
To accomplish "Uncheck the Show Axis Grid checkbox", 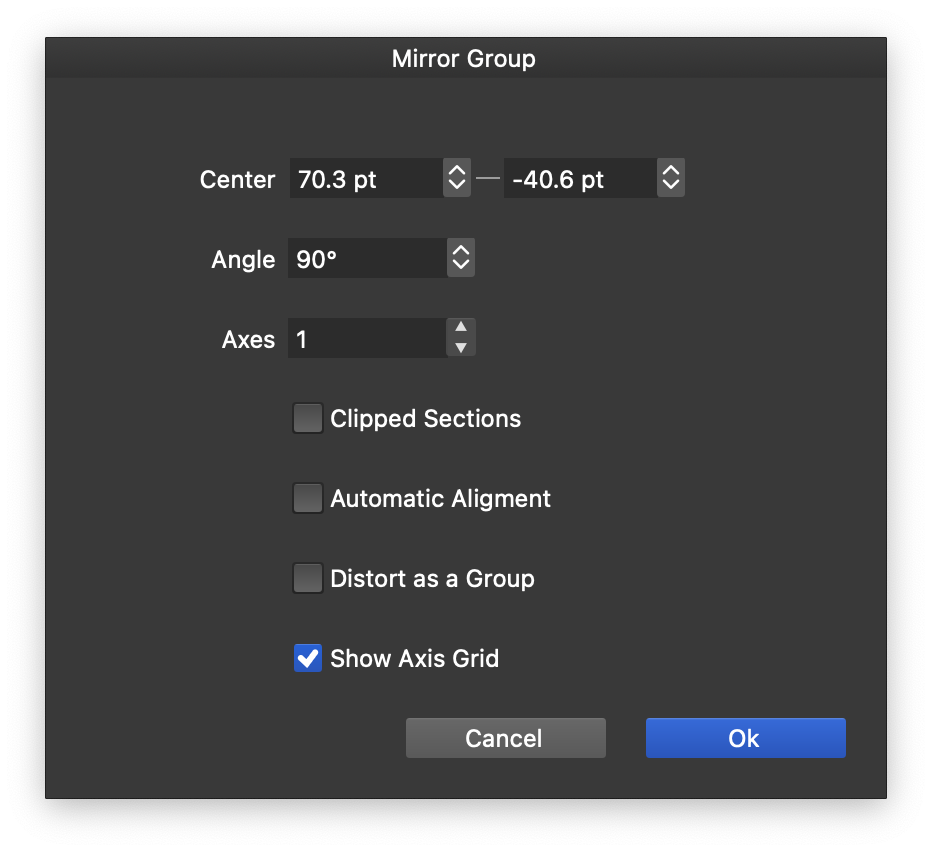I will pos(308,658).
